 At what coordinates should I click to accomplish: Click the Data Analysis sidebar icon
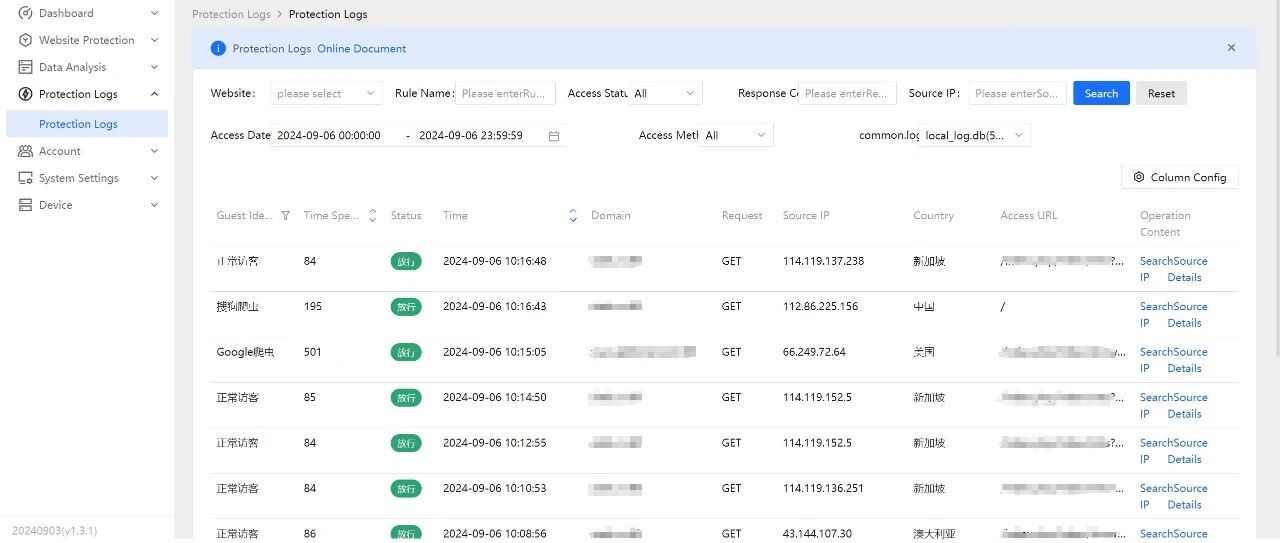tap(25, 67)
